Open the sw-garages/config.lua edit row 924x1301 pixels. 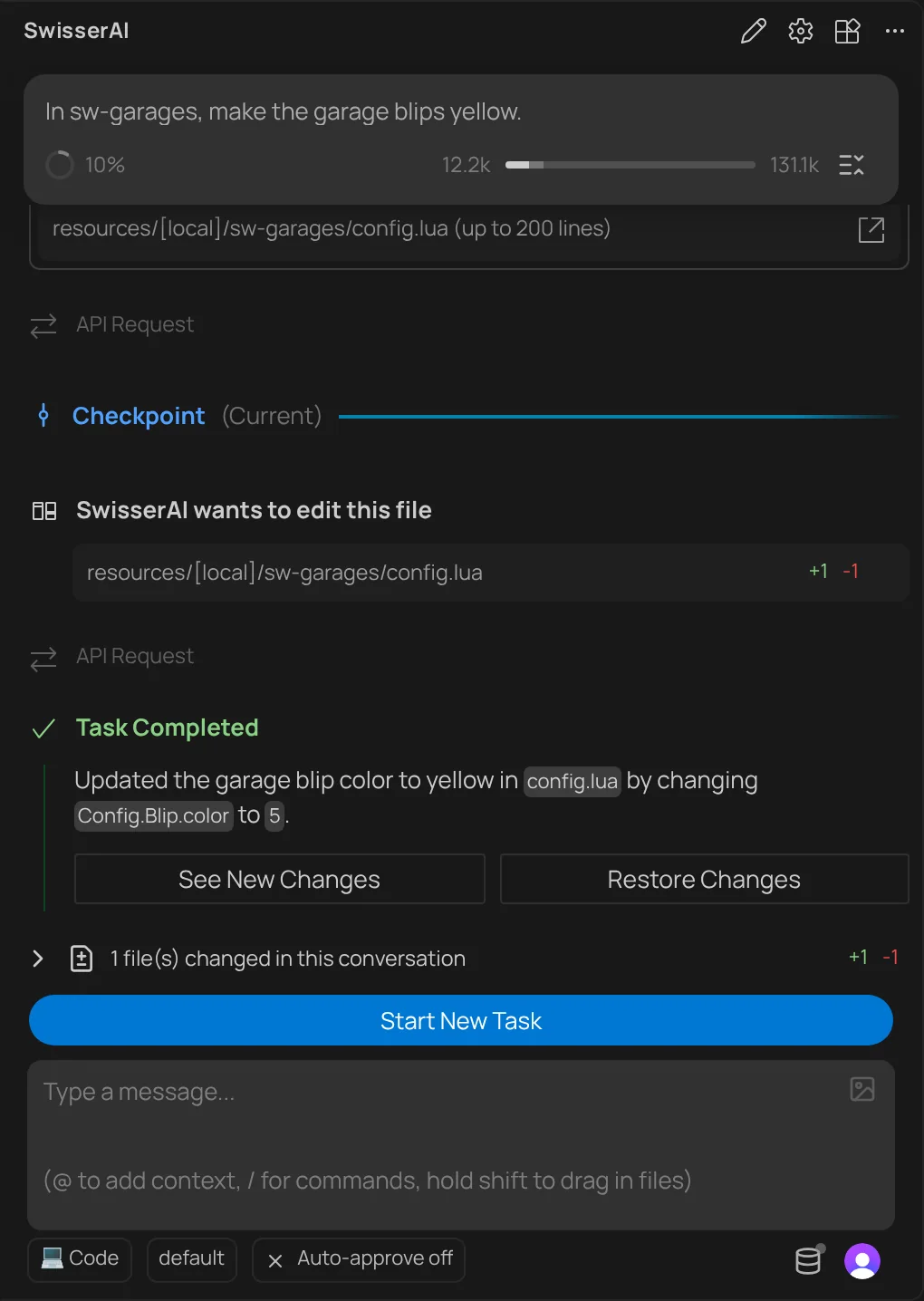[490, 573]
